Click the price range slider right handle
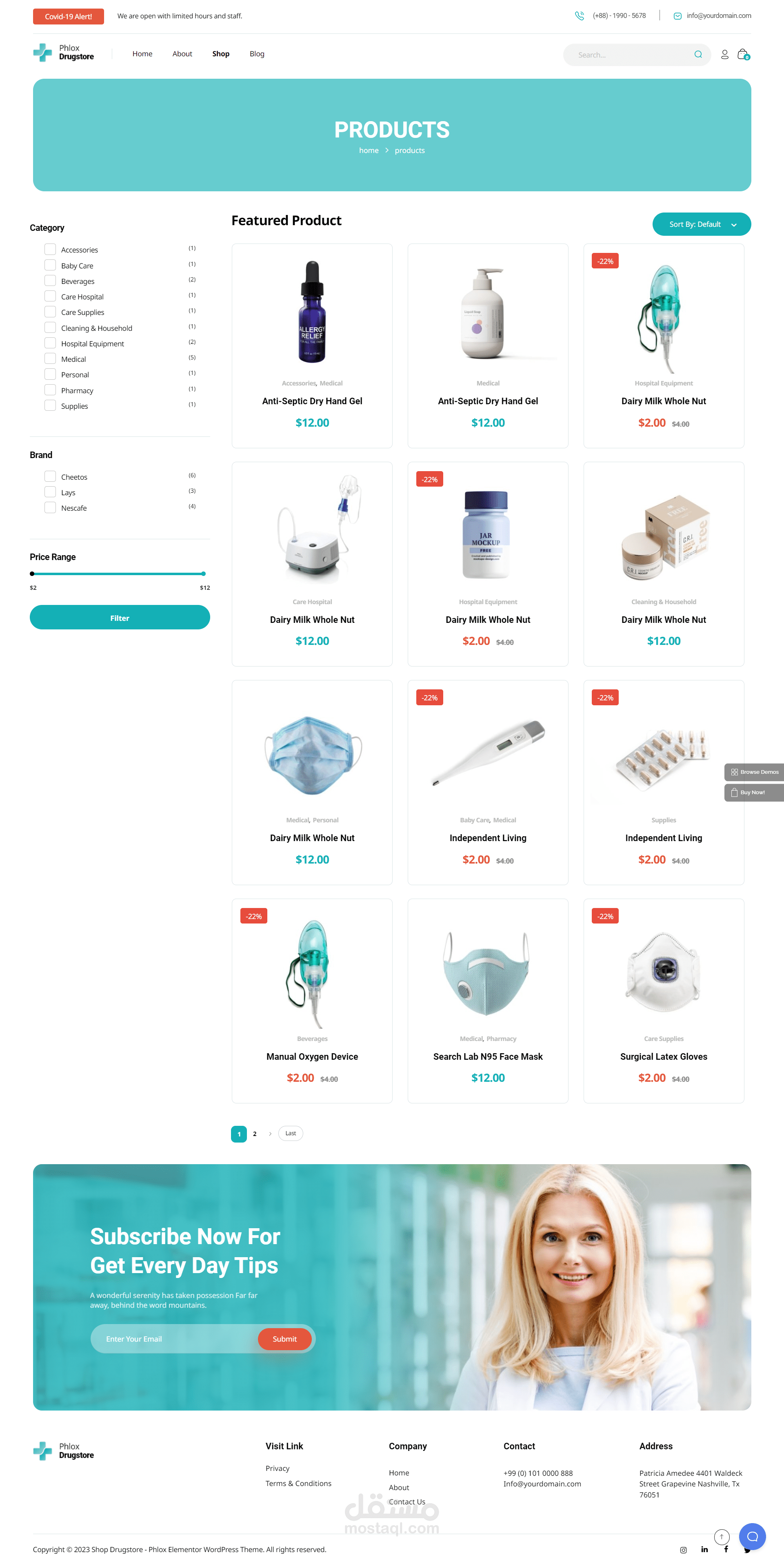This screenshot has width=784, height=1568. click(x=204, y=574)
